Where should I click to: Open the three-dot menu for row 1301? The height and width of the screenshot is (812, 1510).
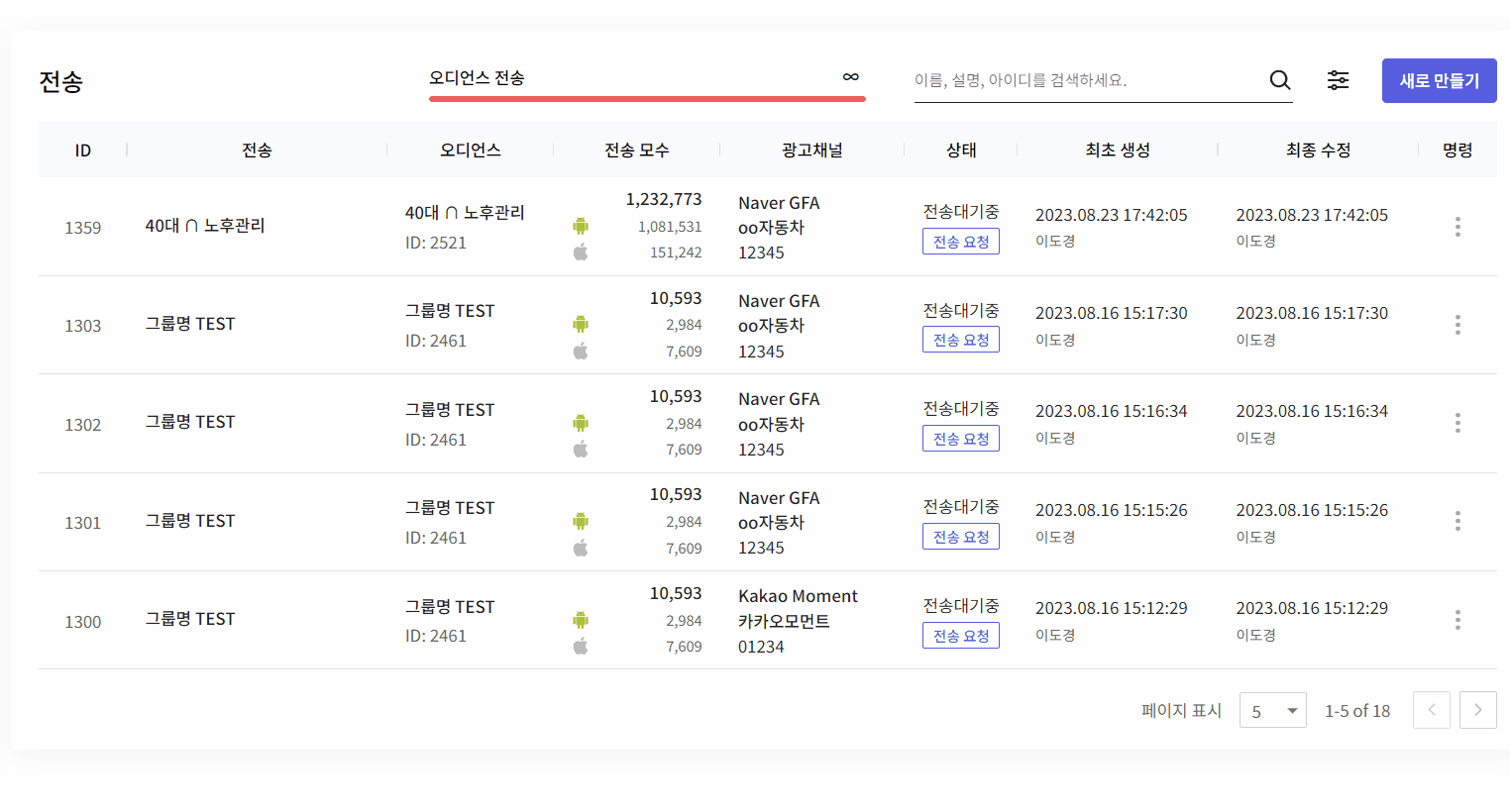pyautogui.click(x=1456, y=521)
